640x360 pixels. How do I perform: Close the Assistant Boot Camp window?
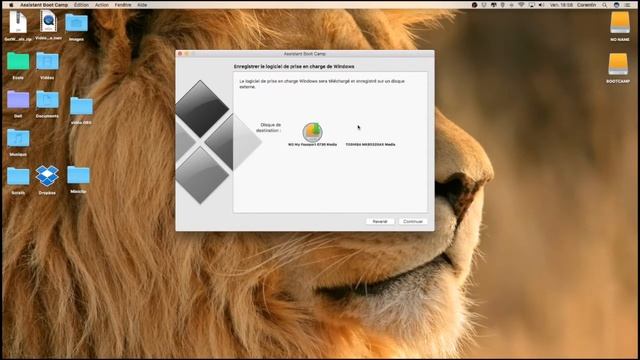pos(180,53)
